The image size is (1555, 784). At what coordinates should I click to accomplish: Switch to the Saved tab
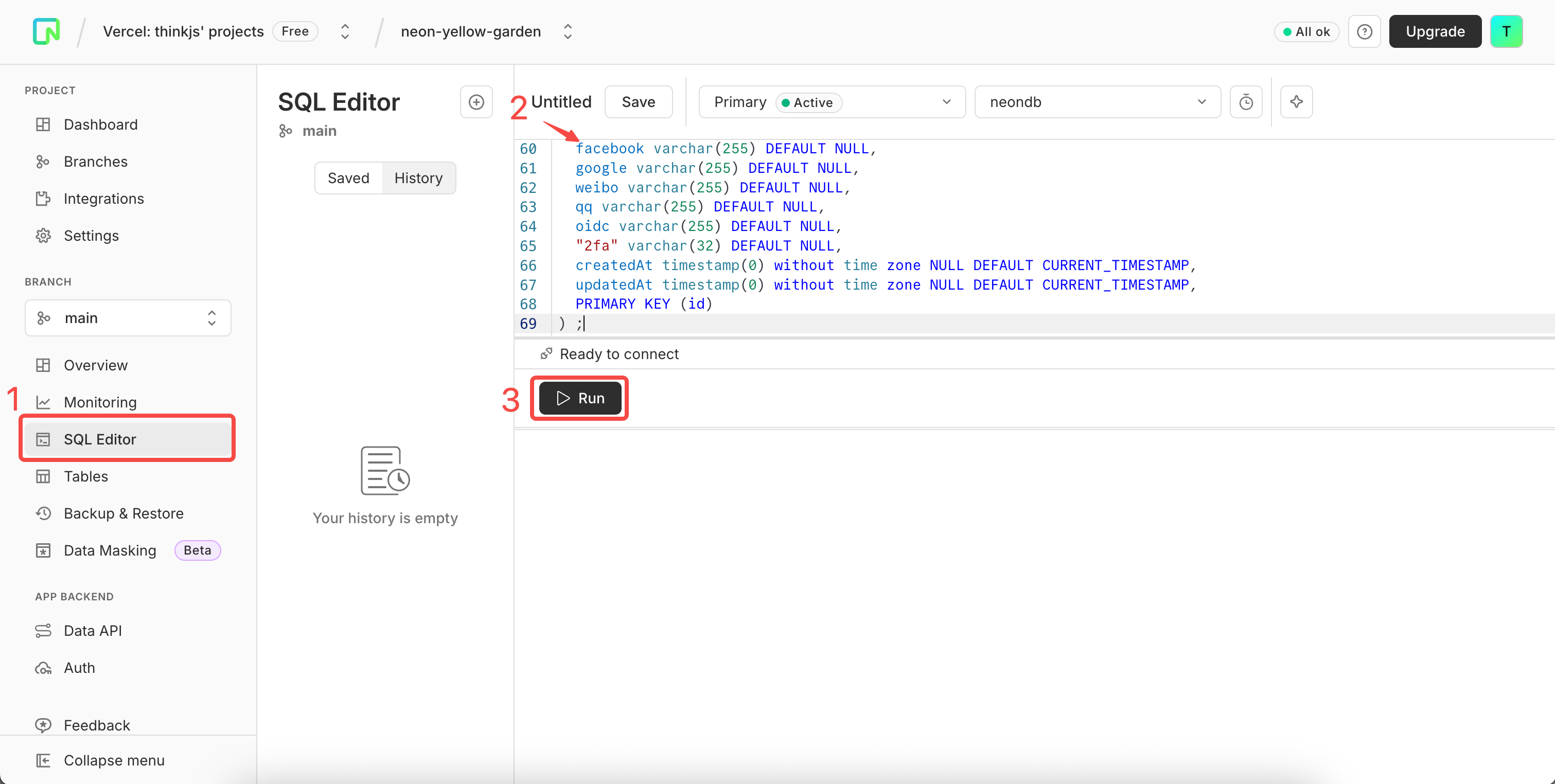[x=348, y=178]
